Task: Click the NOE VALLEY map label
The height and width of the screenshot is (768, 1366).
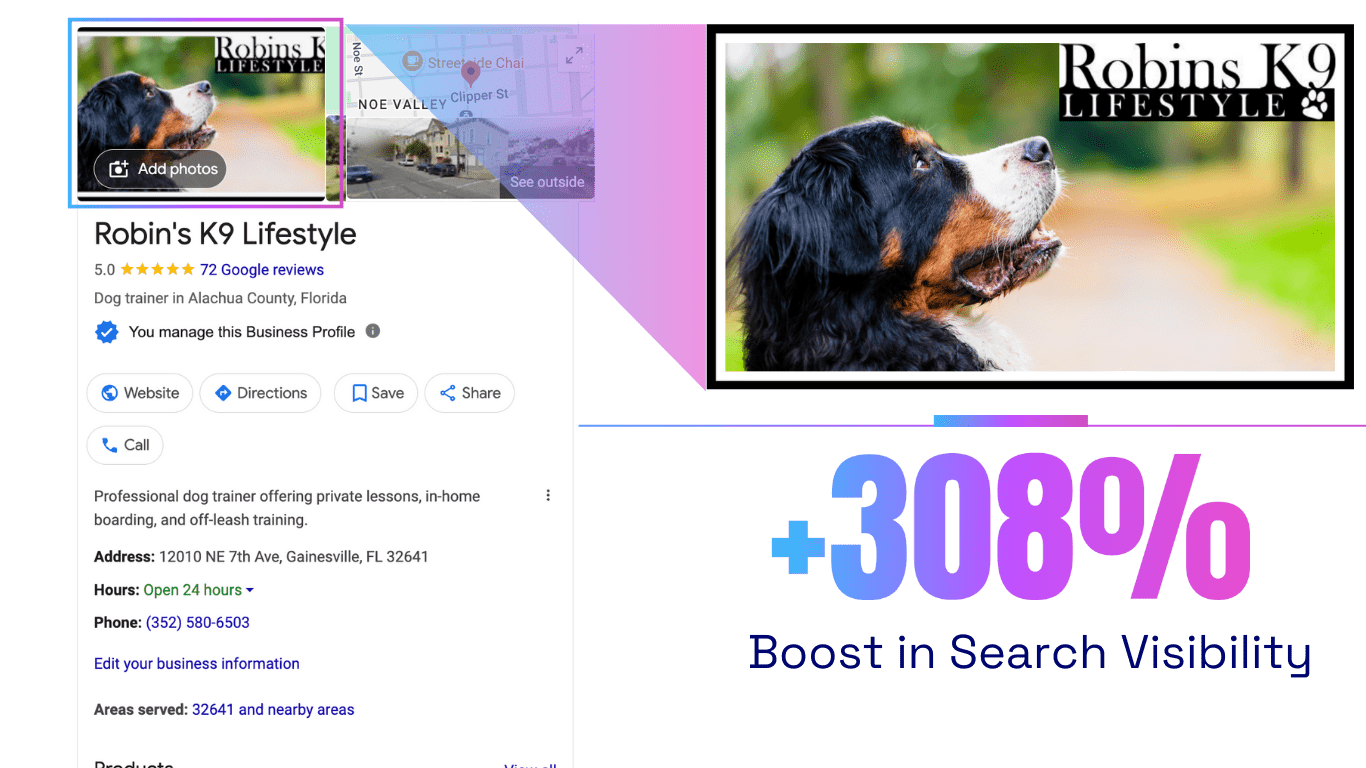Action: click(x=402, y=104)
